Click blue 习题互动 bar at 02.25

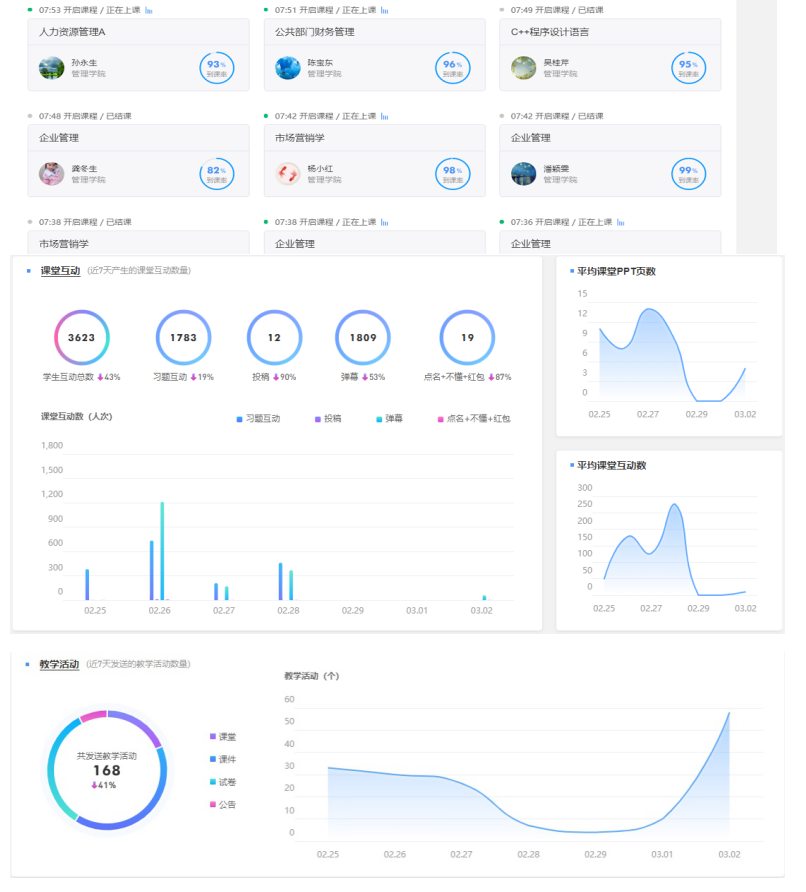pyautogui.click(x=87, y=584)
